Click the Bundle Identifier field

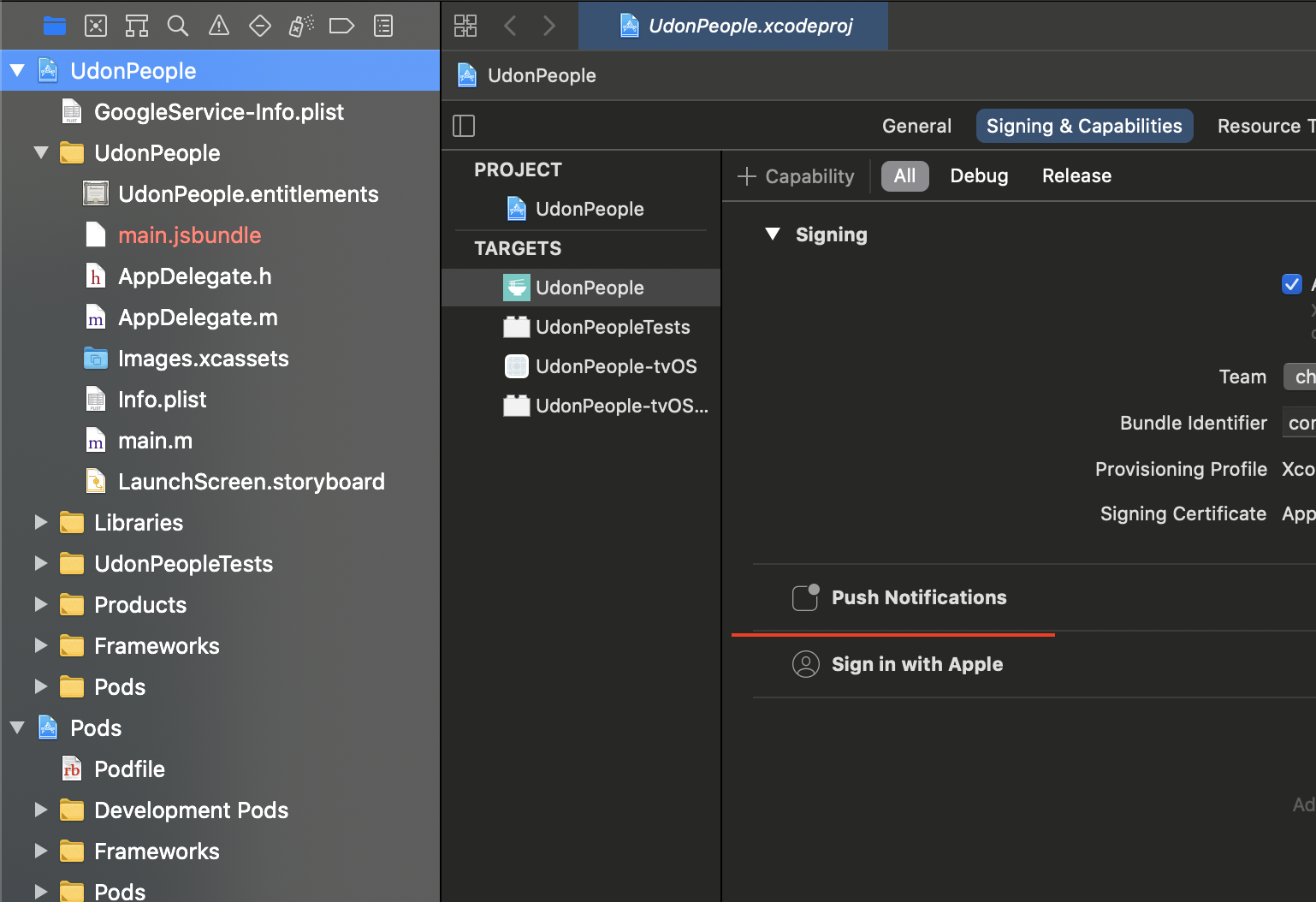[1299, 423]
